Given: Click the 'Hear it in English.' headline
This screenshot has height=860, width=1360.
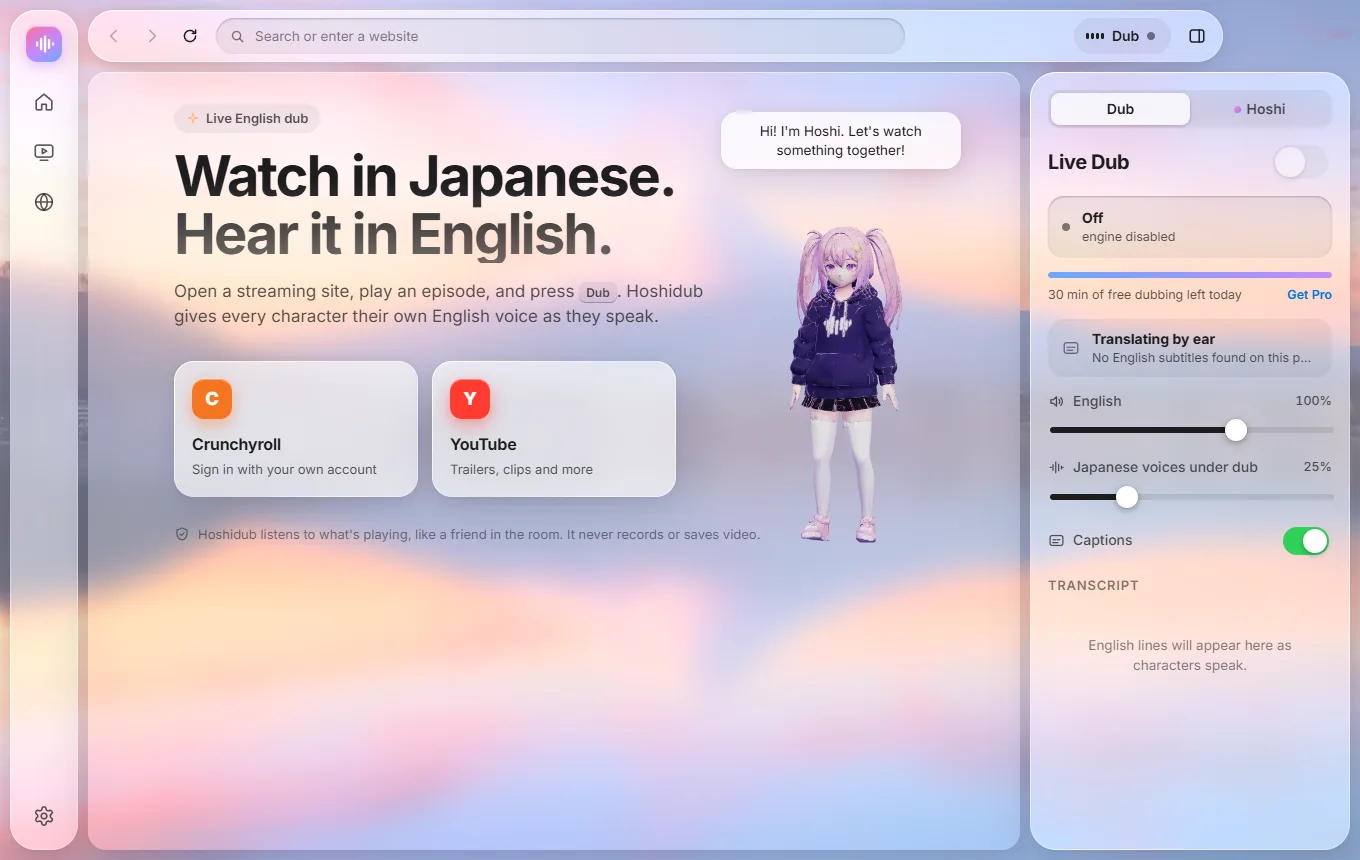Looking at the screenshot, I should click(x=393, y=234).
